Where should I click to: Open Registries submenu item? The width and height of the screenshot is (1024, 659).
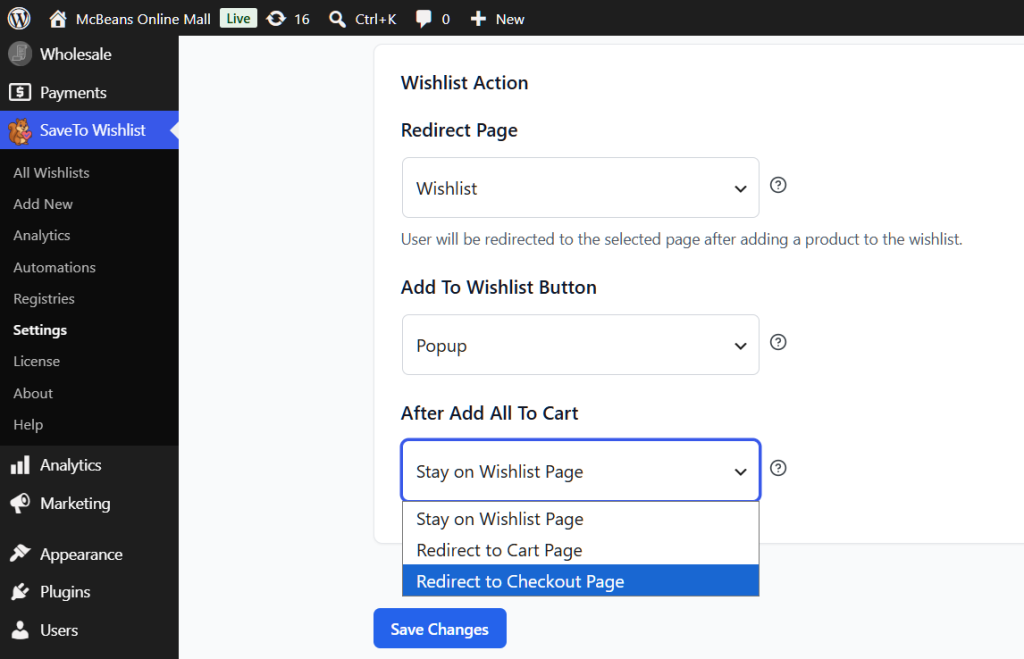(44, 298)
